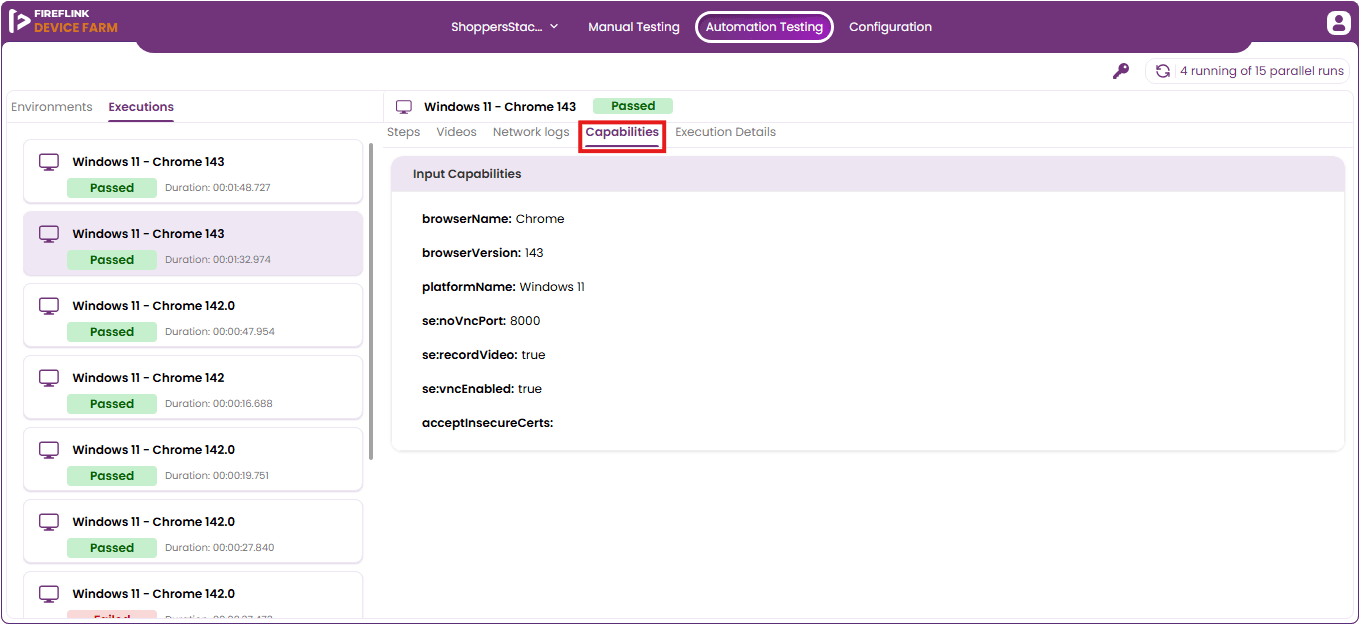The width and height of the screenshot is (1362, 625).
Task: Click monitor icon of execution lasting 00:01:32.974
Action: tap(49, 234)
